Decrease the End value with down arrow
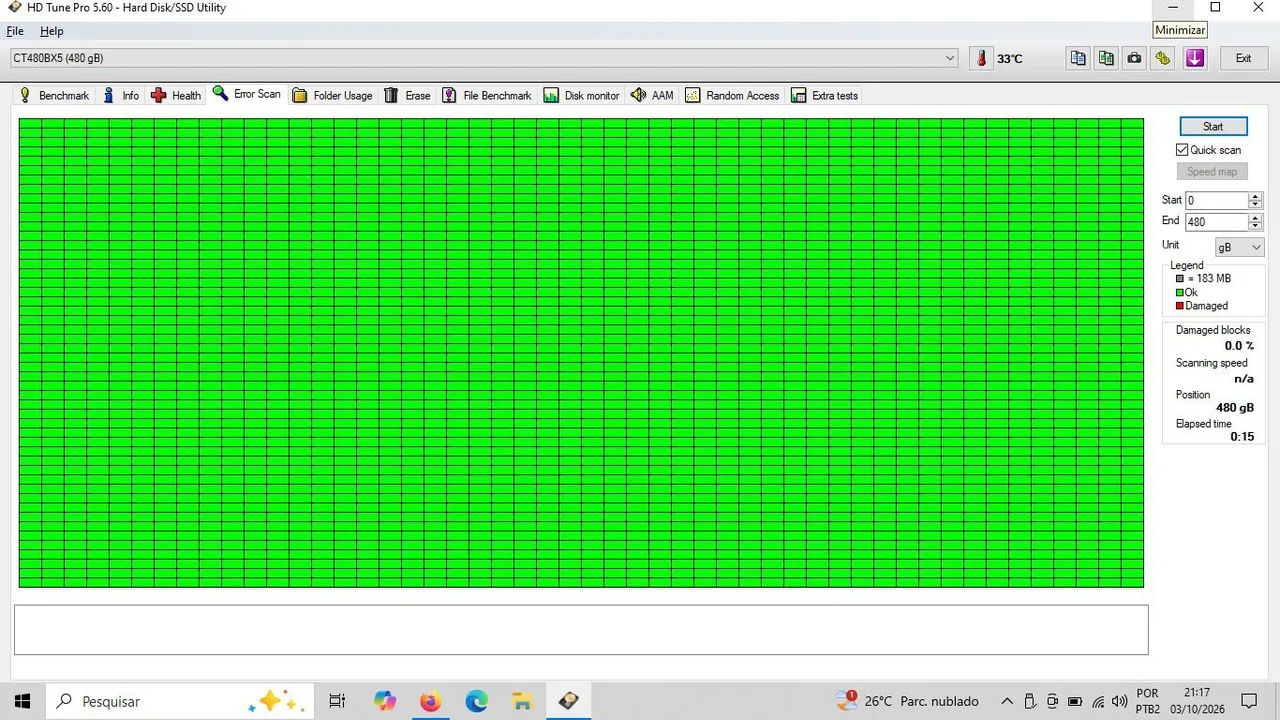The width and height of the screenshot is (1280, 720). [1256, 227]
